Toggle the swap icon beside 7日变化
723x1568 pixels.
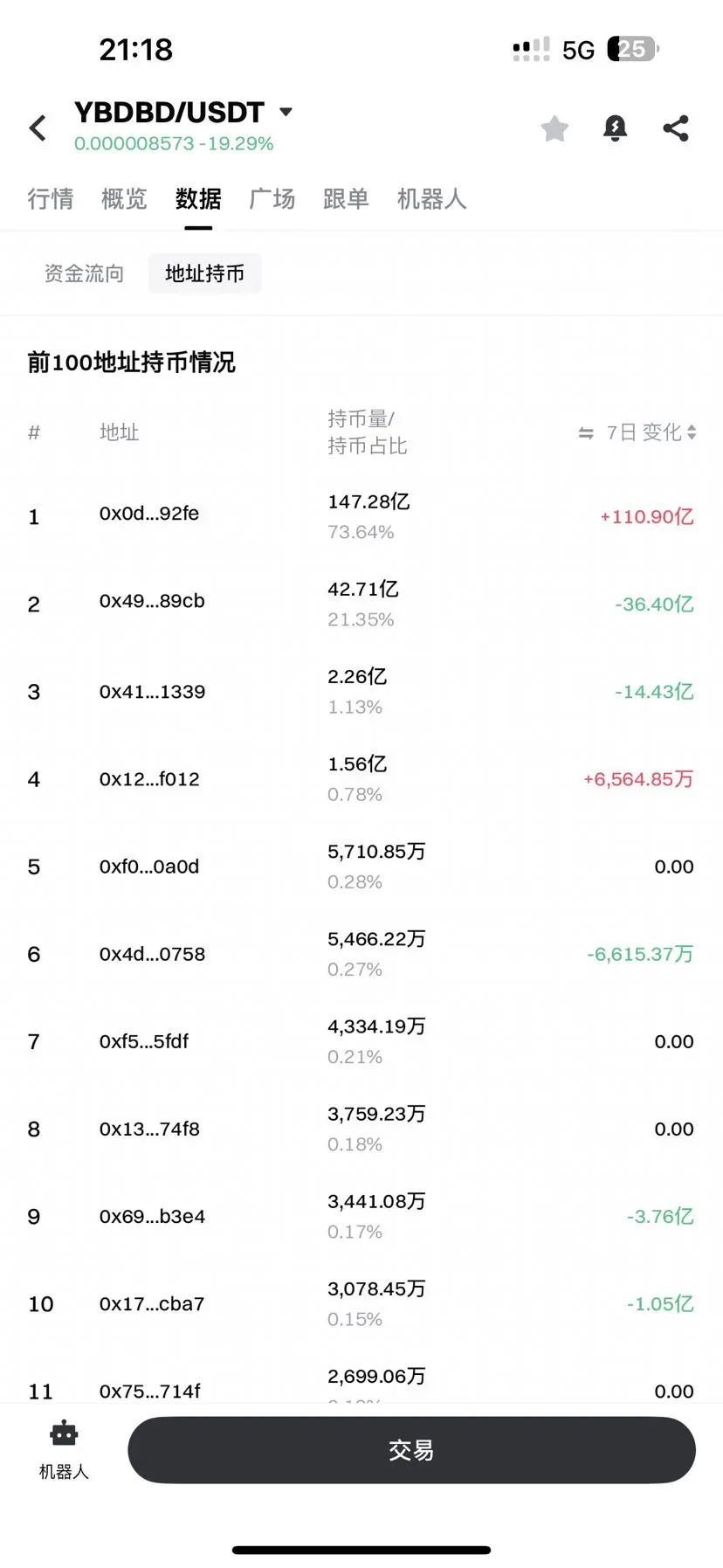click(586, 433)
